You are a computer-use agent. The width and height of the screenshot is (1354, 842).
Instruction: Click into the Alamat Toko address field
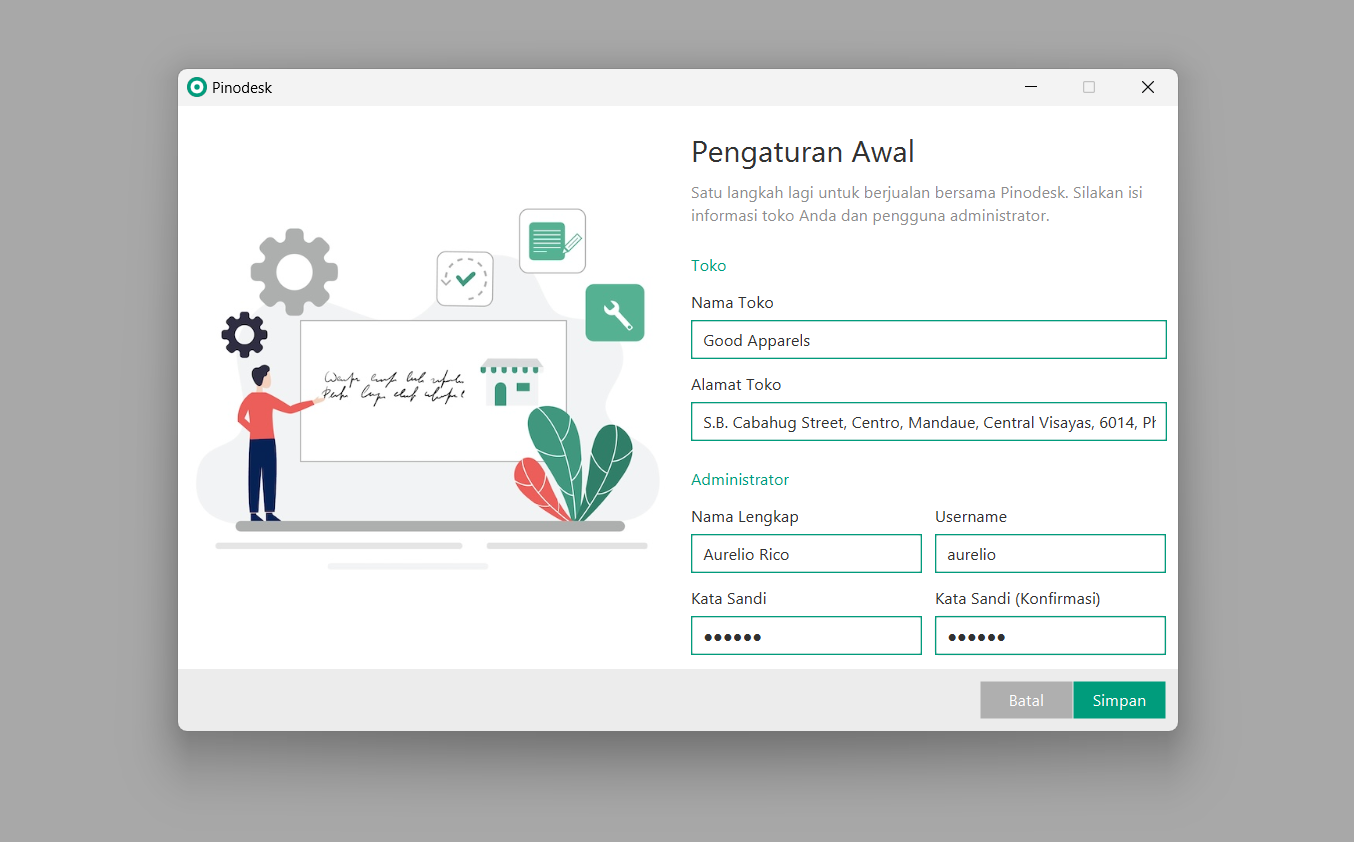(928, 422)
